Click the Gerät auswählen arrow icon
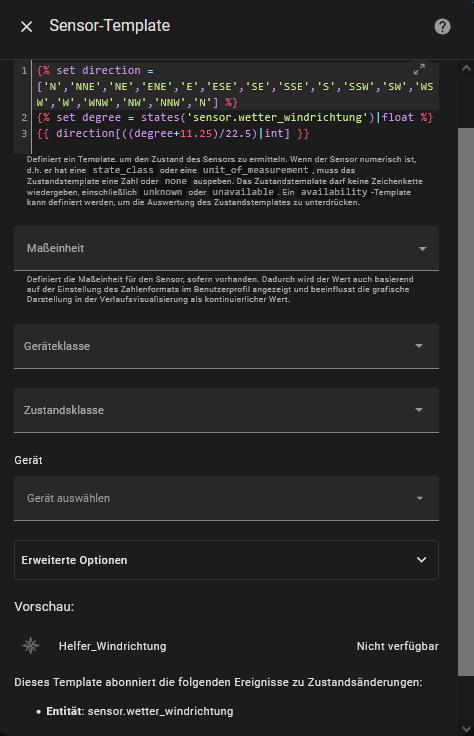This screenshot has width=474, height=736. coord(420,498)
